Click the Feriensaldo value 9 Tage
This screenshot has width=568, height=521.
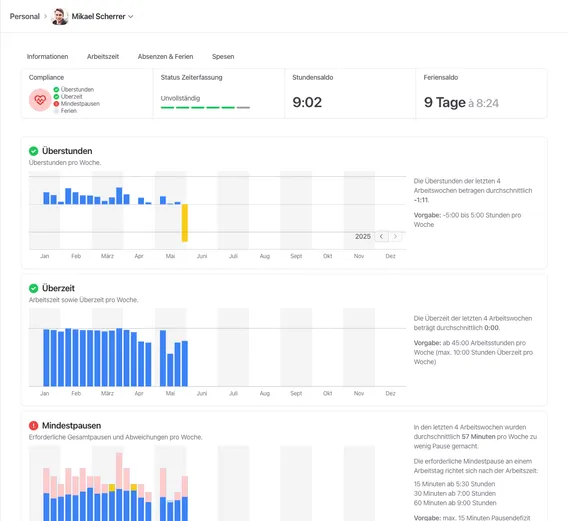[x=445, y=103]
